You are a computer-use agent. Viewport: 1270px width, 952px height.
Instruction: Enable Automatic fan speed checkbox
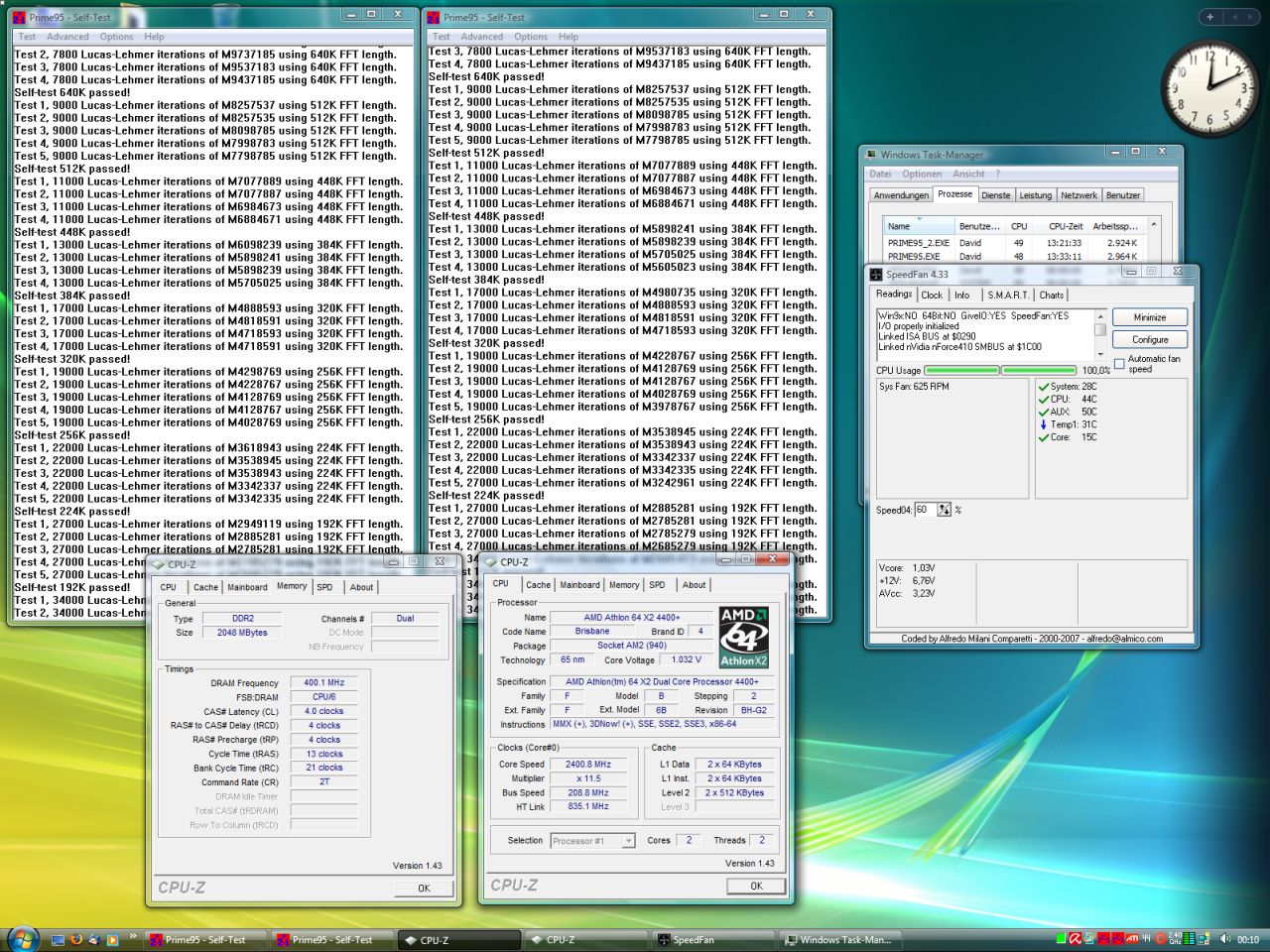point(1119,364)
